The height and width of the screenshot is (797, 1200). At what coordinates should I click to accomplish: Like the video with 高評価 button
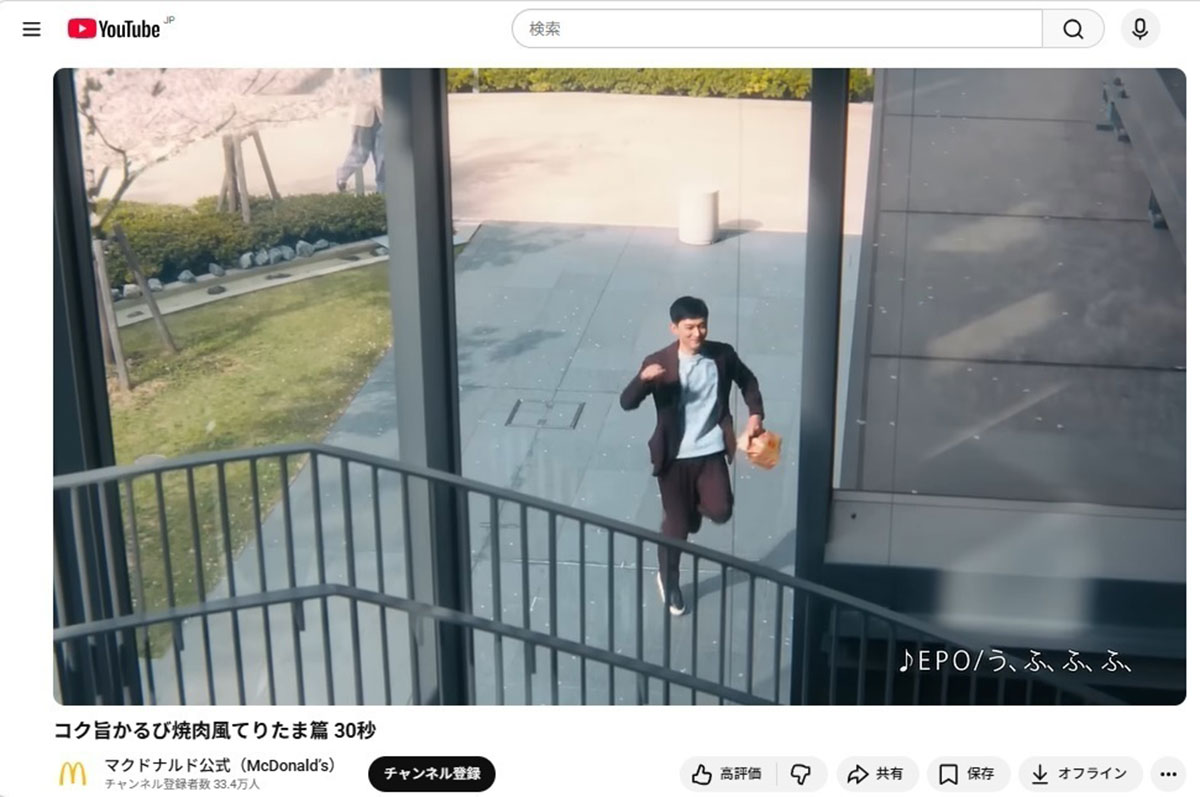tap(727, 774)
